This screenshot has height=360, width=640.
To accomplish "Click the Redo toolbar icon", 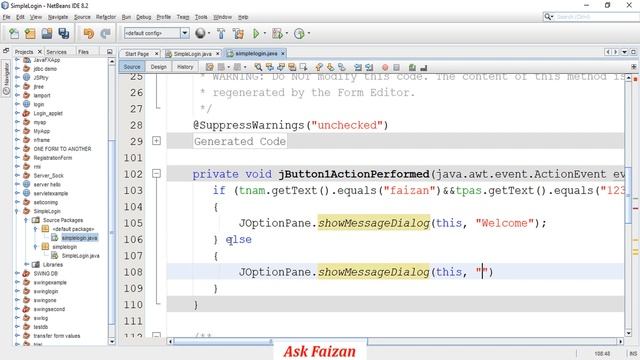I will coord(105,33).
